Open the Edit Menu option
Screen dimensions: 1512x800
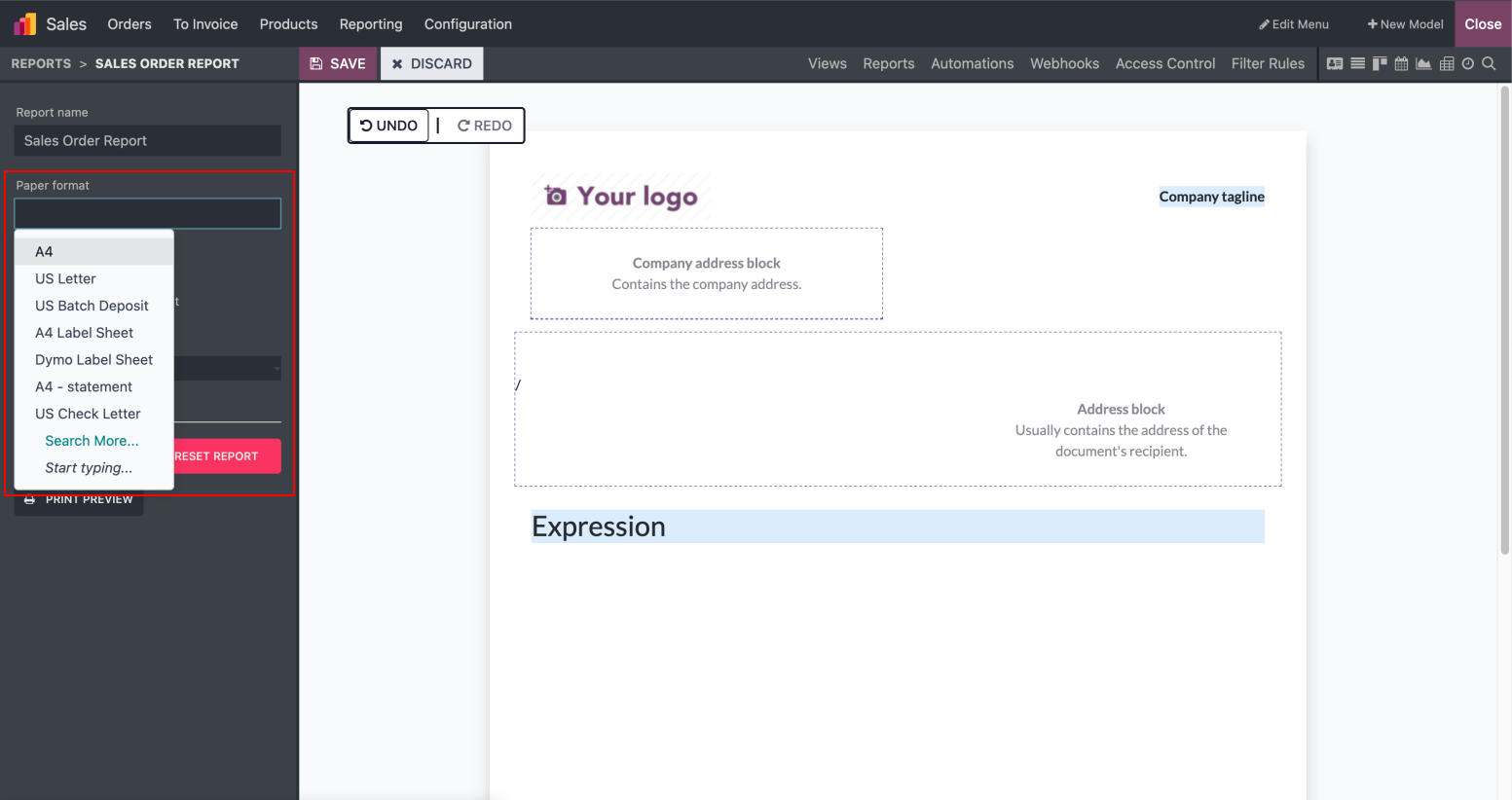click(x=1294, y=24)
